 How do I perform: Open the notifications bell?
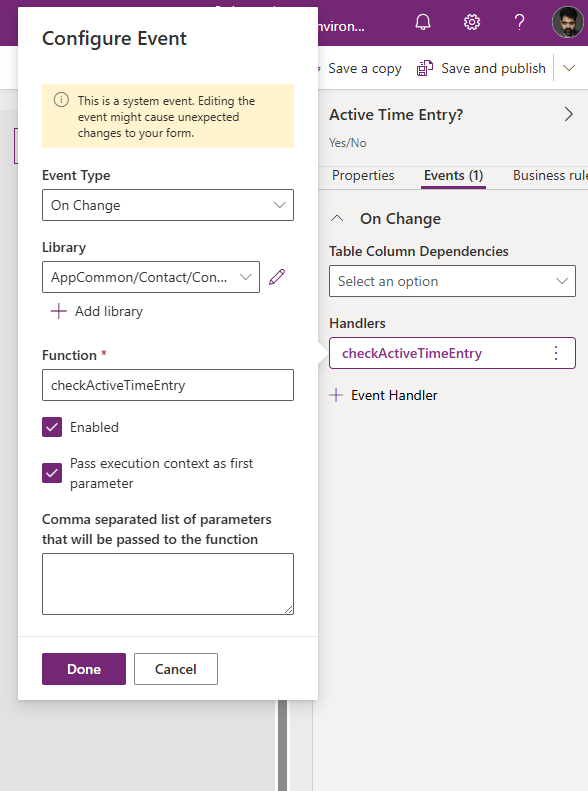click(x=423, y=22)
